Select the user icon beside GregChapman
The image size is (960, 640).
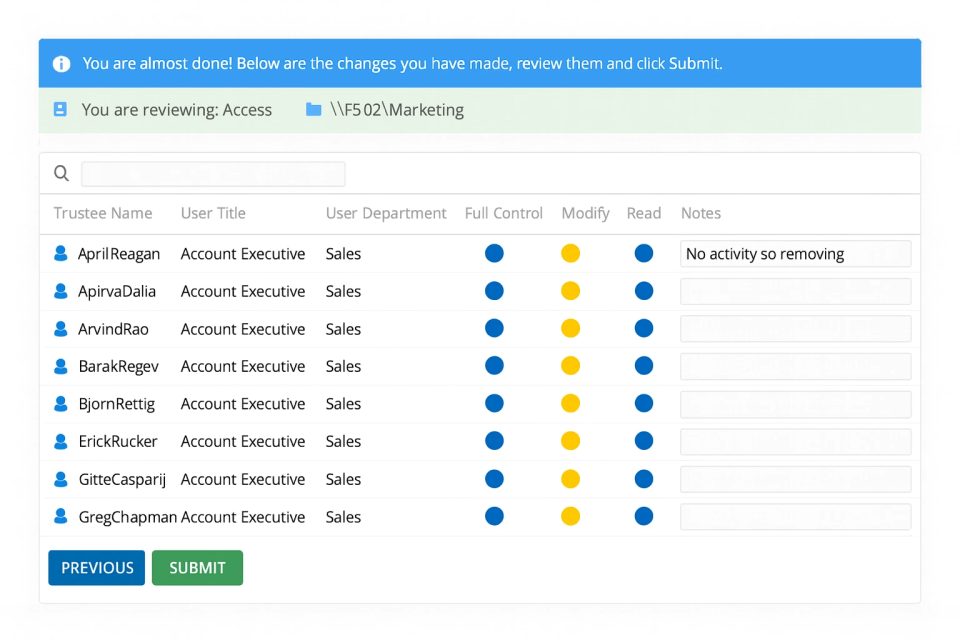[x=62, y=517]
